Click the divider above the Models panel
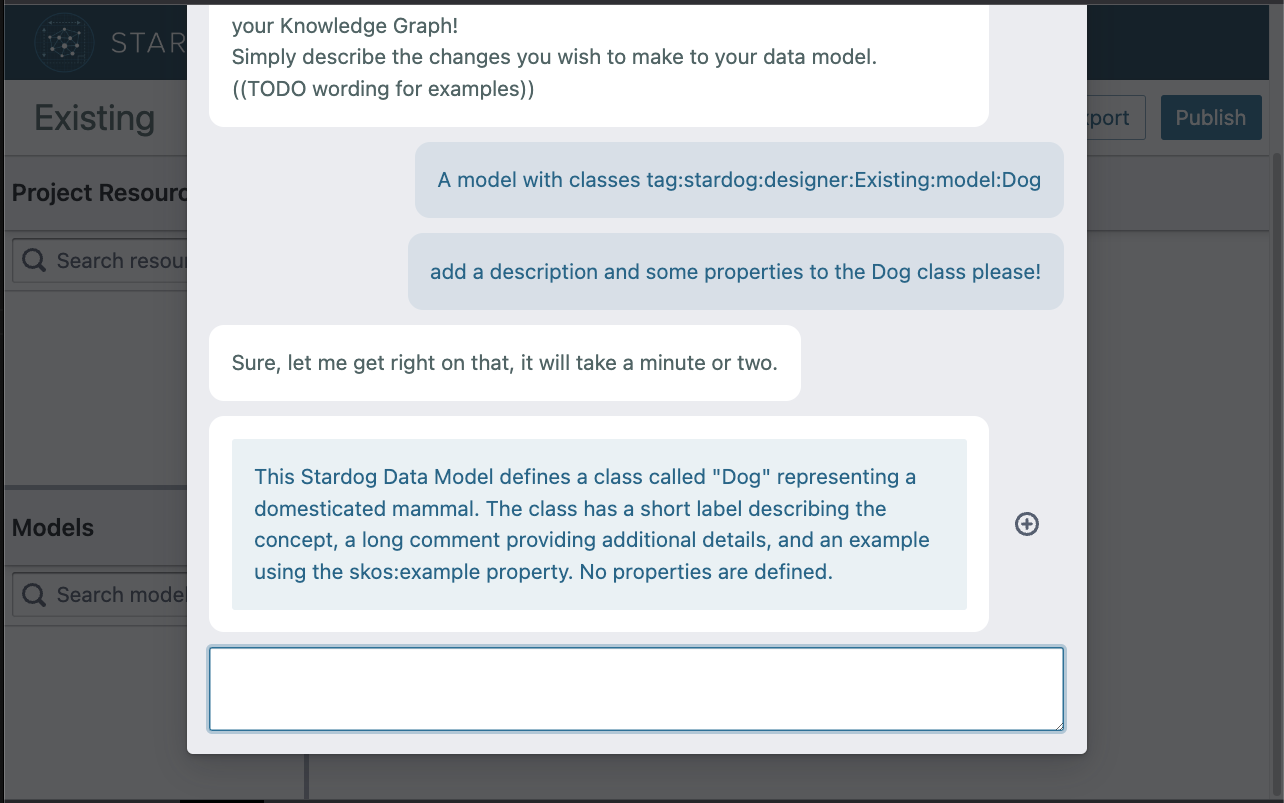The image size is (1284, 803). (95, 487)
